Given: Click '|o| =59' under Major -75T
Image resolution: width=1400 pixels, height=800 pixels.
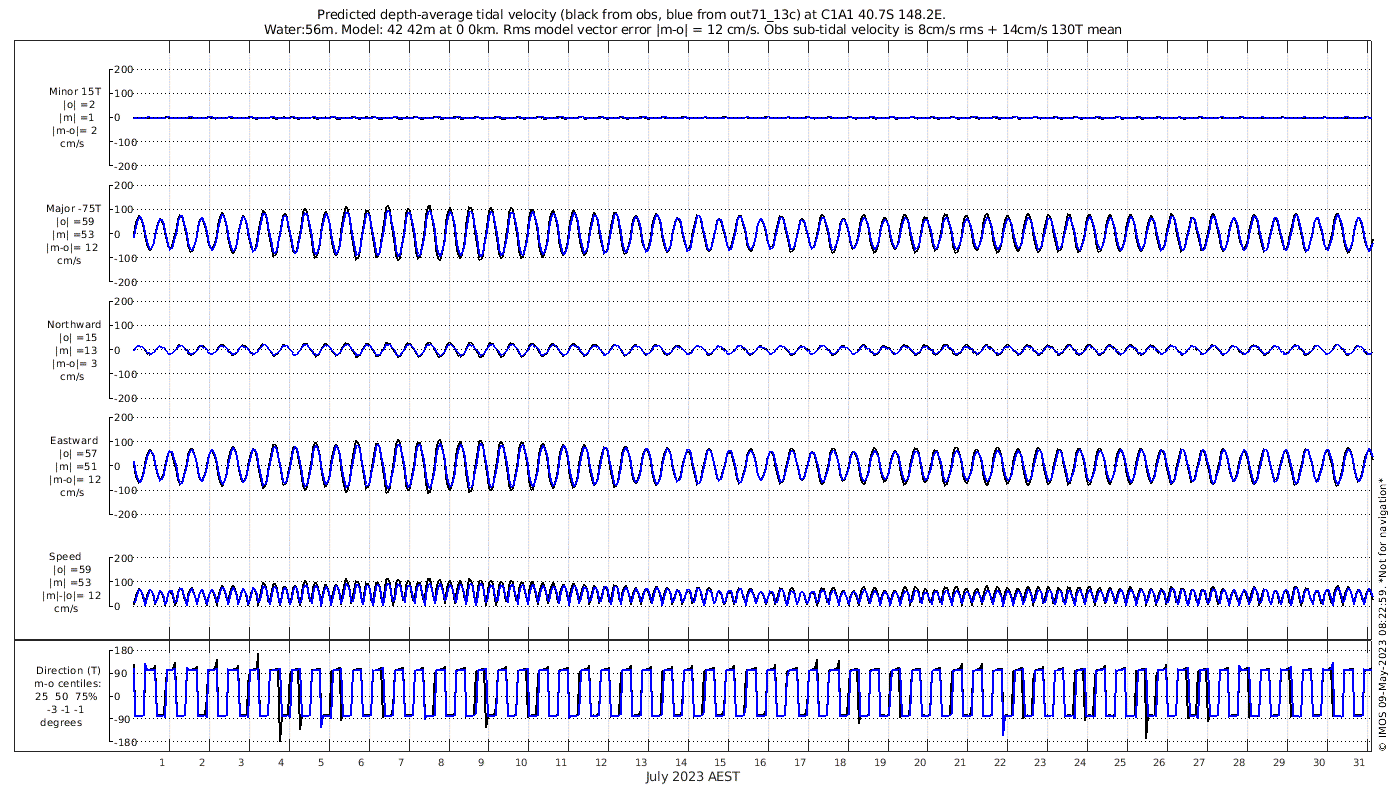Looking at the screenshot, I should pyautogui.click(x=75, y=222).
